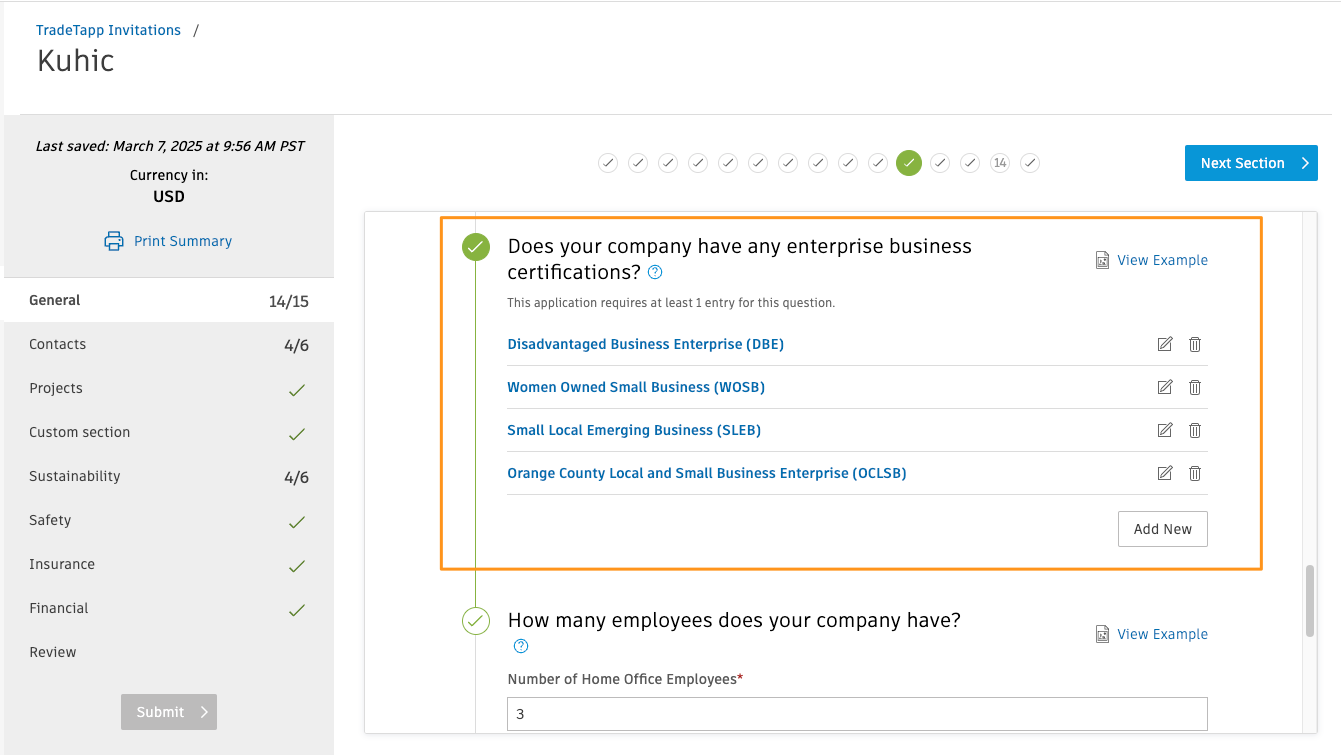Delete the Women Owned Small Business entry
This screenshot has height=755, width=1341.
1194,387
